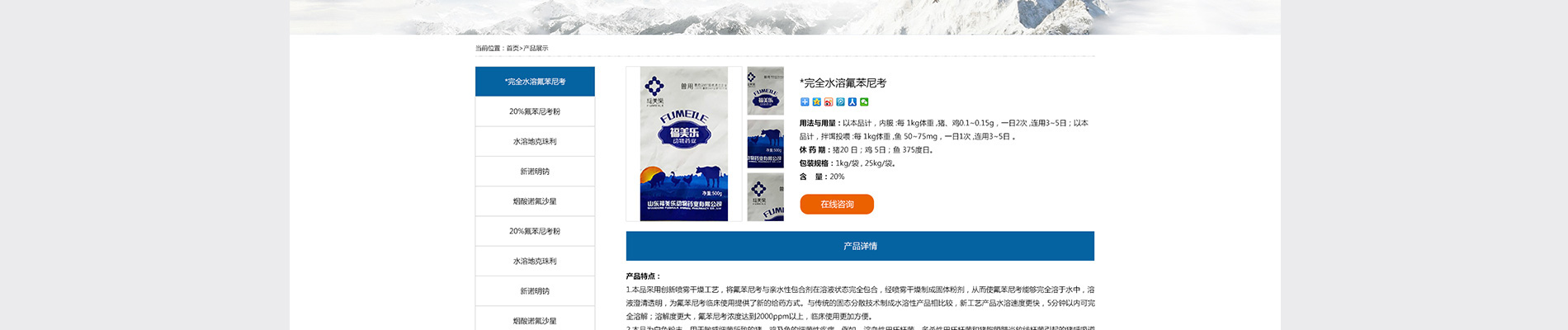
Task: Click the 产品展示 breadcrumb link
Action: (x=536, y=49)
